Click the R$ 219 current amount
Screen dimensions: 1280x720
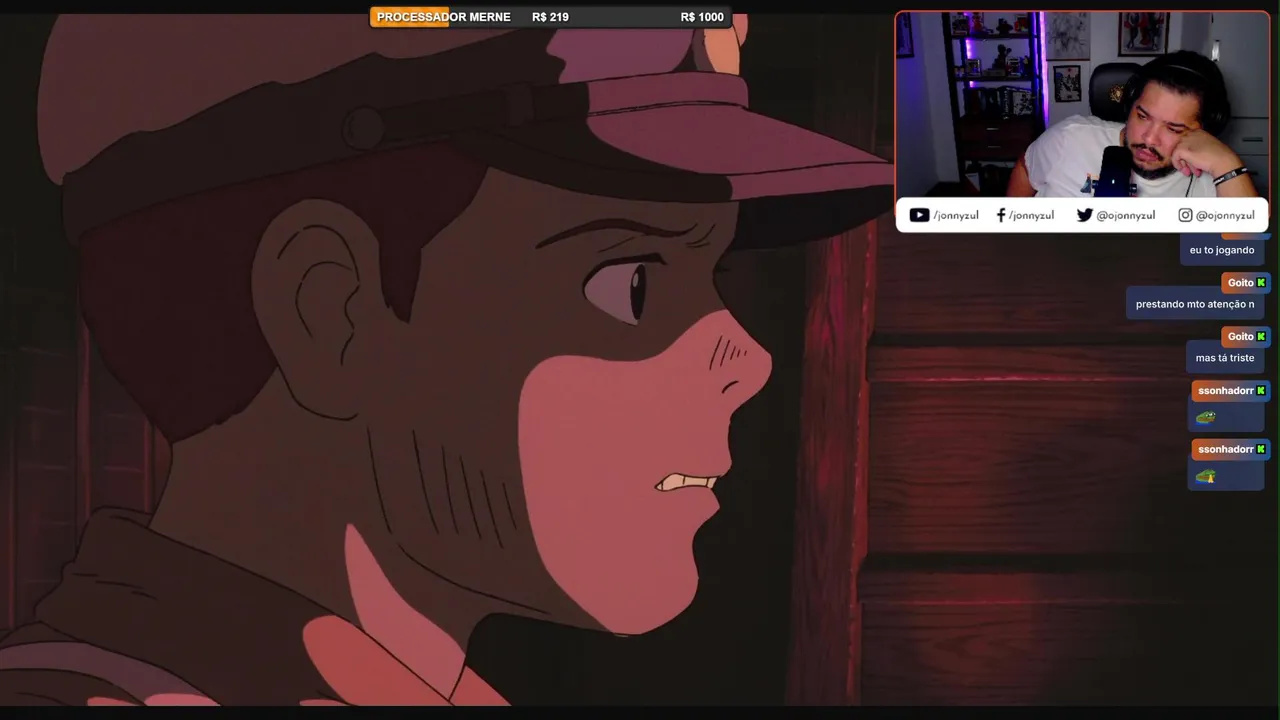point(550,17)
